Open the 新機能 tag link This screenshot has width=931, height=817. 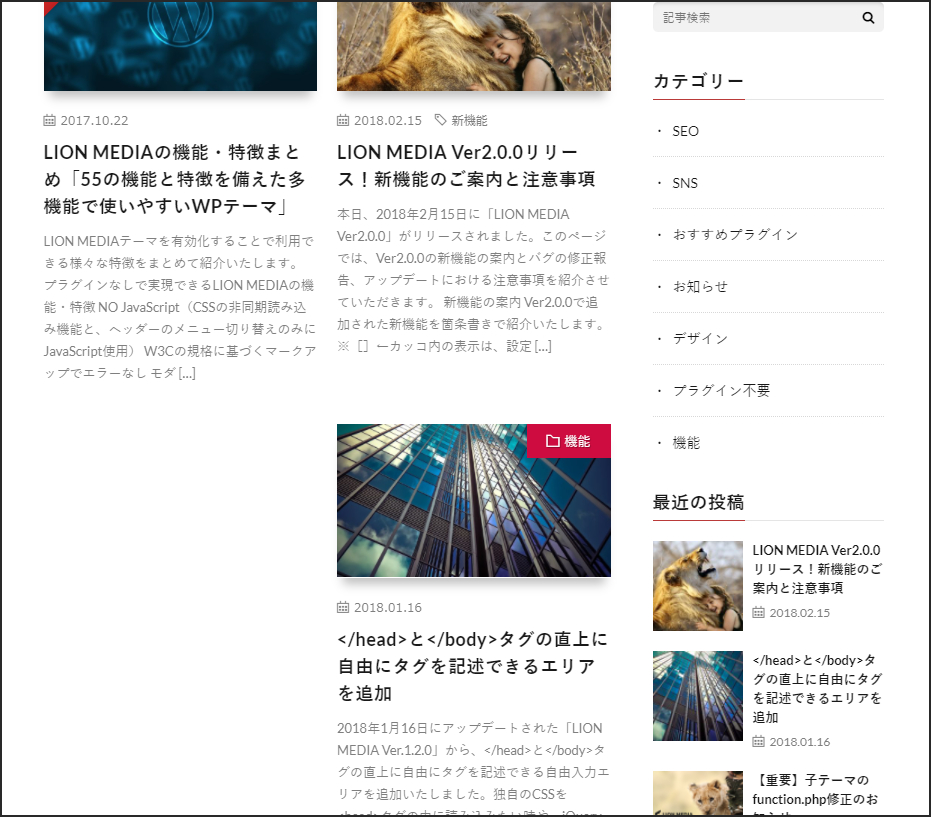coord(469,121)
